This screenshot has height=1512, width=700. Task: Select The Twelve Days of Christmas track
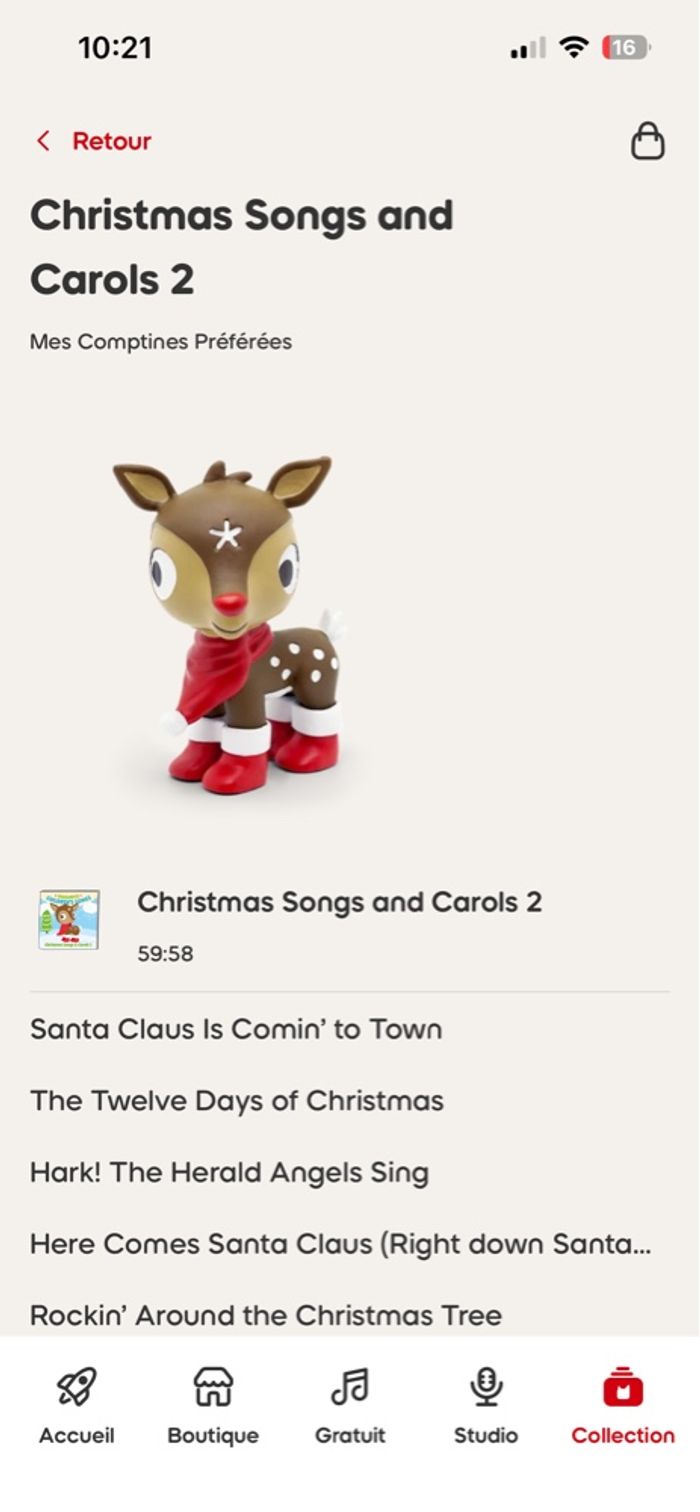point(237,1101)
